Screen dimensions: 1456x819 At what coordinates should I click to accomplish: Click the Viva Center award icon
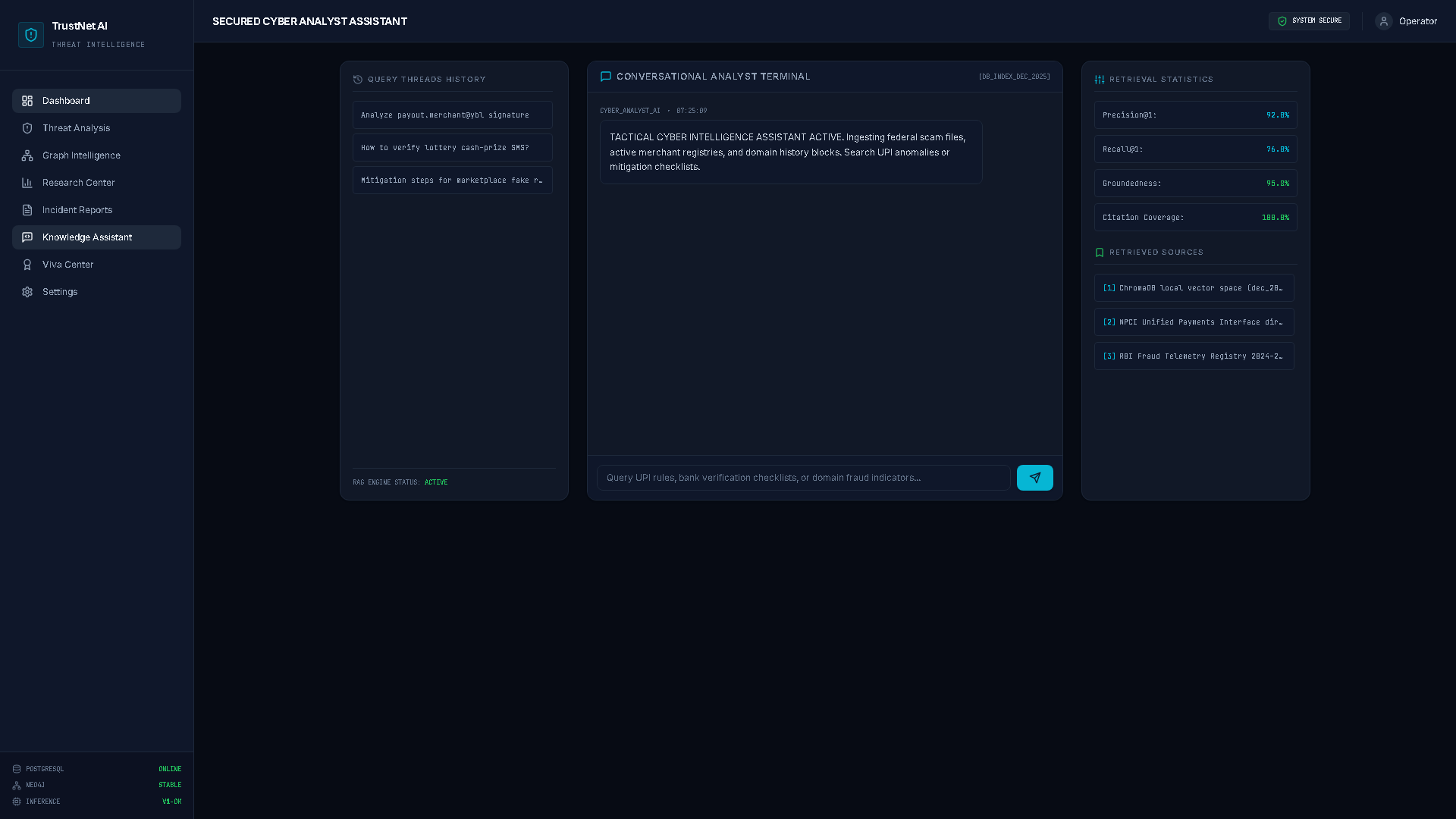tap(27, 265)
